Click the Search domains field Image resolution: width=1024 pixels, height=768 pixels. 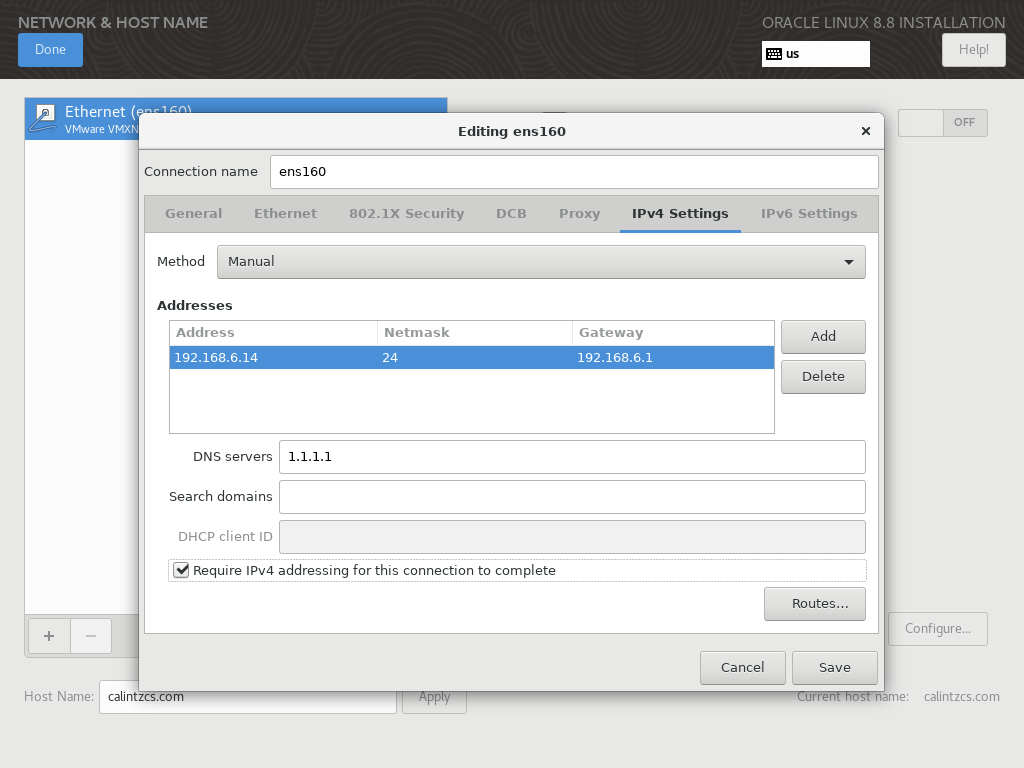click(572, 497)
